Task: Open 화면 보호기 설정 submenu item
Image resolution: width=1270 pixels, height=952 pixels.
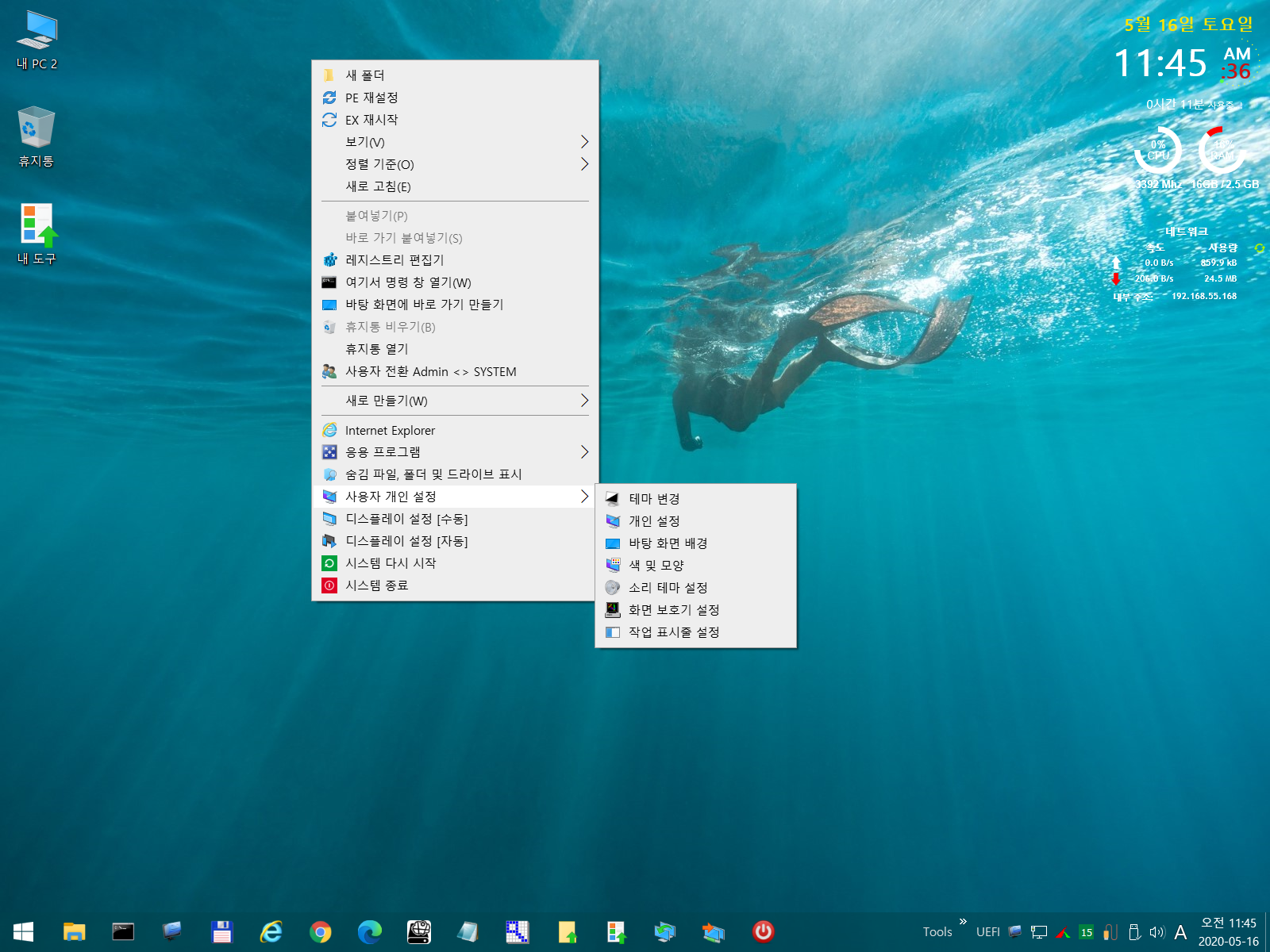Action: [x=695, y=610]
